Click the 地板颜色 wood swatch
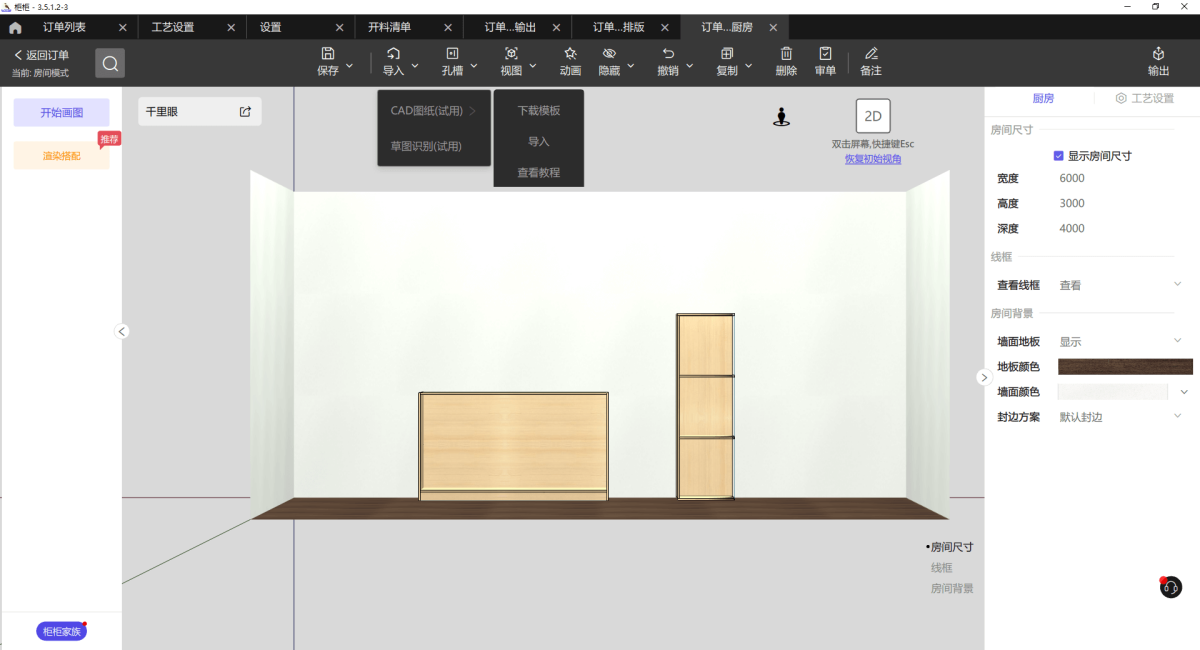 click(x=1125, y=367)
